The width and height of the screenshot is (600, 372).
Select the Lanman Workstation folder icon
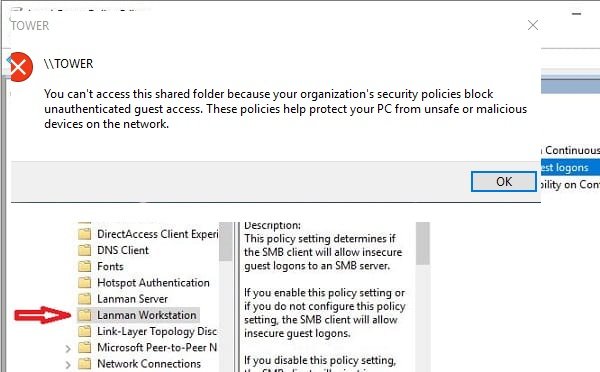[85, 315]
